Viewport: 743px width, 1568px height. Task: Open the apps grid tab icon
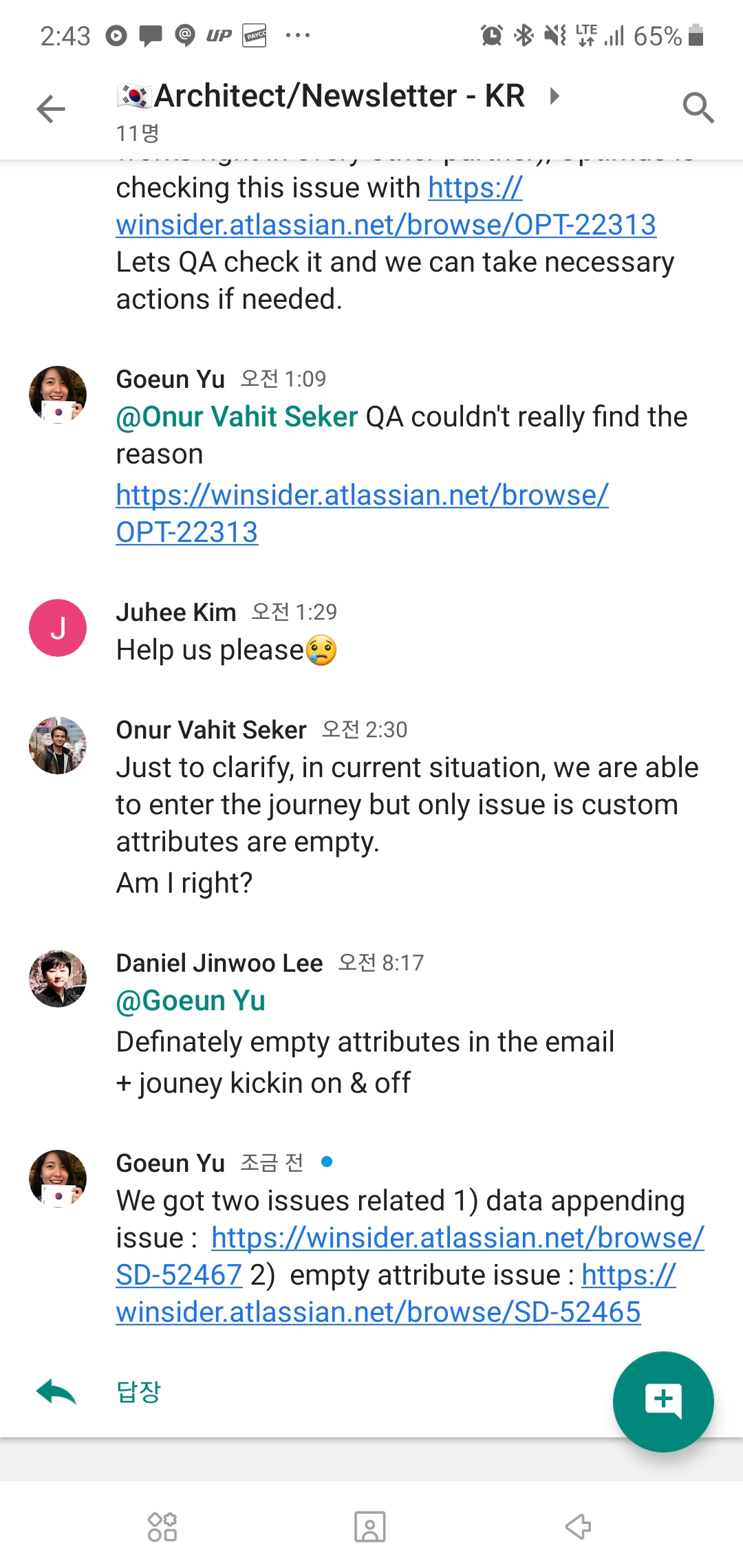coord(162,1527)
